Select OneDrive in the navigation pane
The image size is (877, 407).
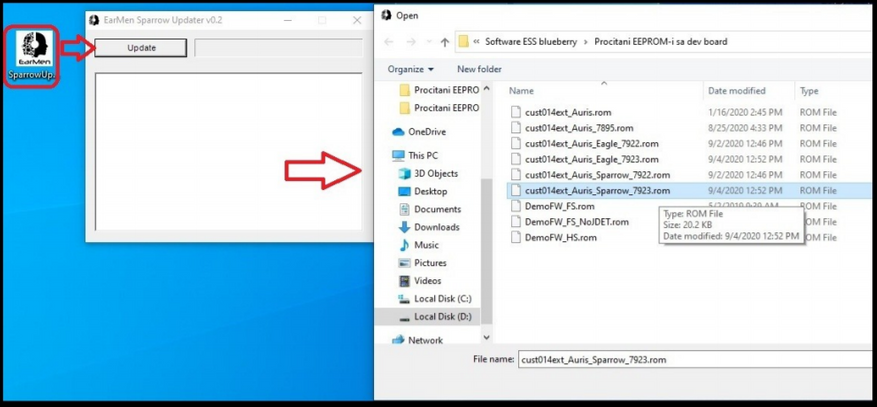point(426,132)
